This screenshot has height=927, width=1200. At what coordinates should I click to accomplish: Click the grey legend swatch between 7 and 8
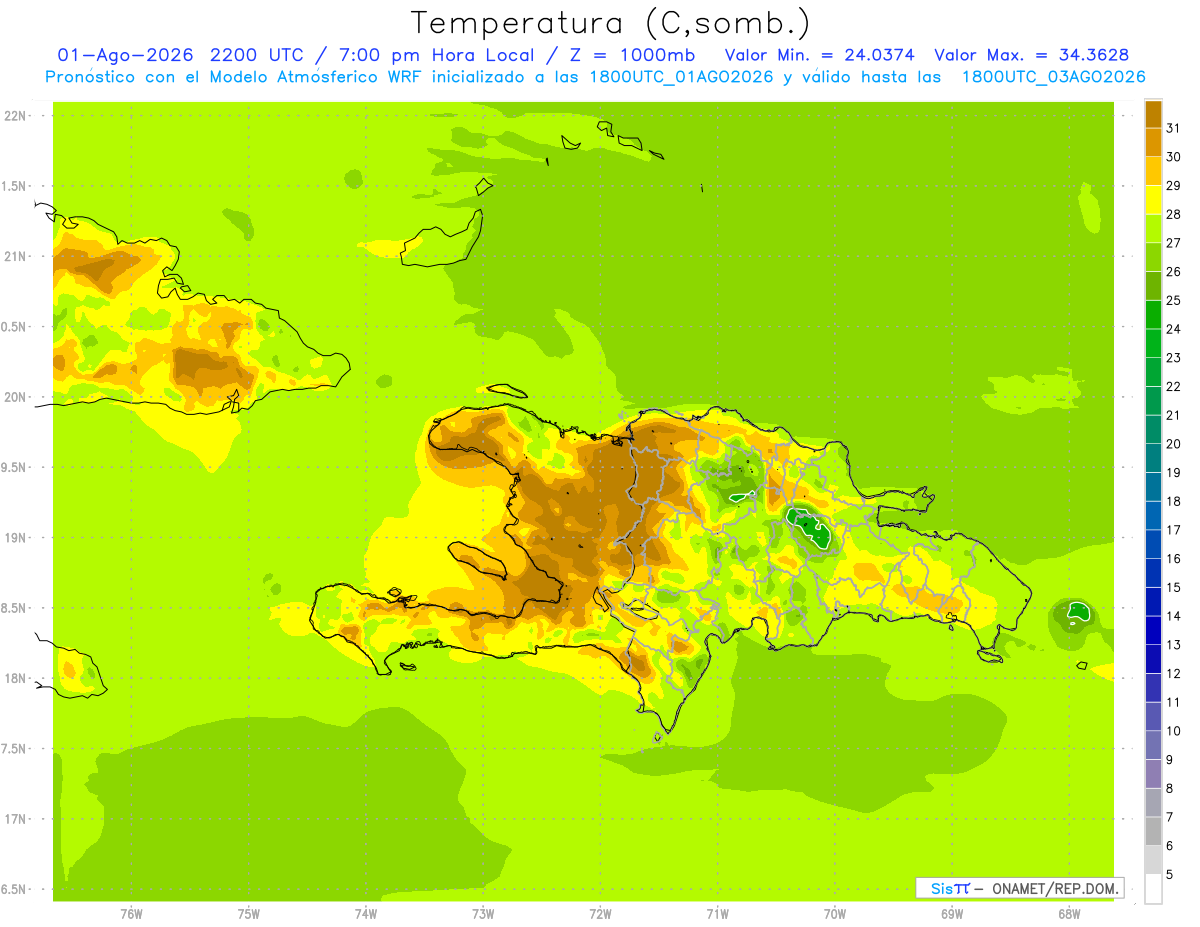click(1153, 802)
